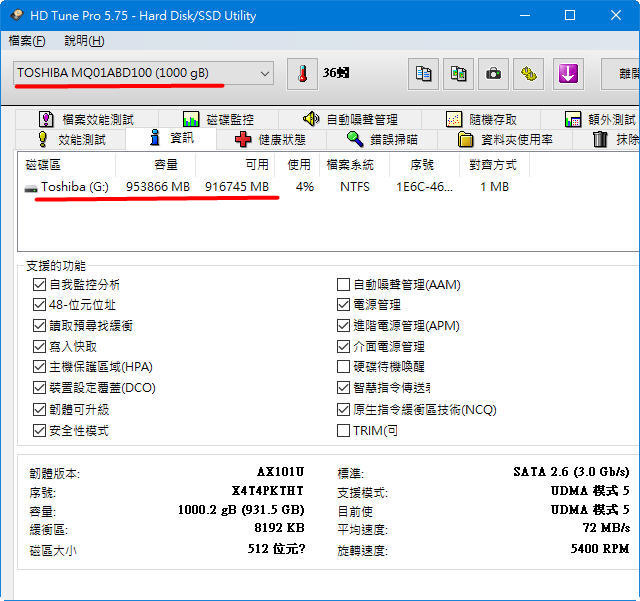This screenshot has height=601, width=640.
Task: Click the 953866 MB capacity value
Action: tap(158, 187)
